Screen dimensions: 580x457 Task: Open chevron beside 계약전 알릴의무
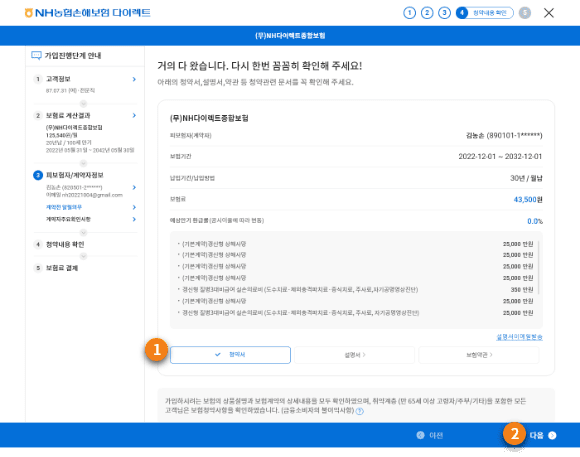click(134, 207)
